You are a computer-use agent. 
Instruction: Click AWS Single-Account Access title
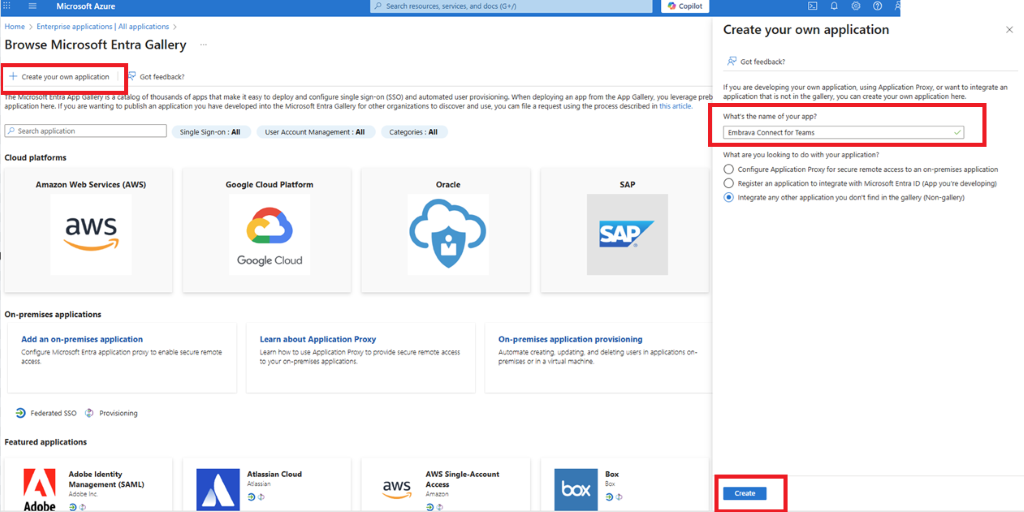pos(462,479)
